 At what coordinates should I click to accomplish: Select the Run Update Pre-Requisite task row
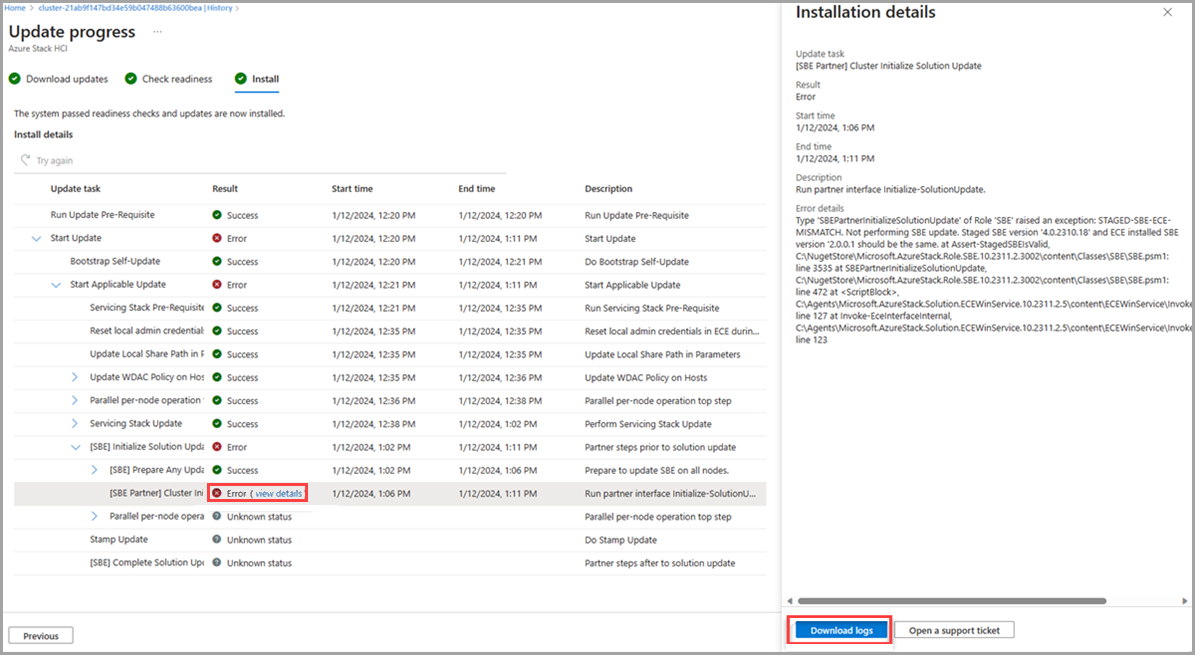[x=390, y=215]
